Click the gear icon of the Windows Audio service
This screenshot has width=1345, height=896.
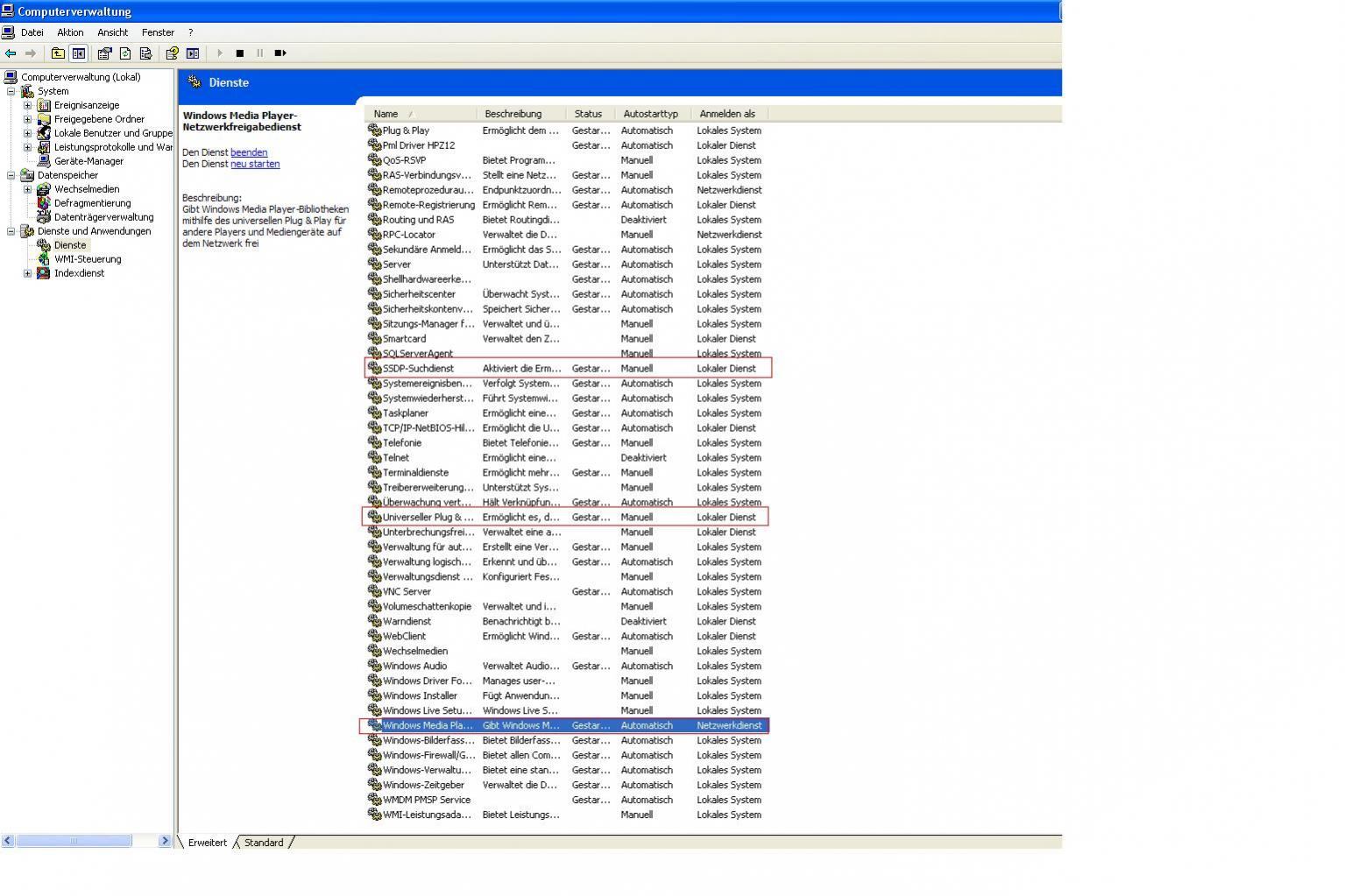click(x=374, y=667)
